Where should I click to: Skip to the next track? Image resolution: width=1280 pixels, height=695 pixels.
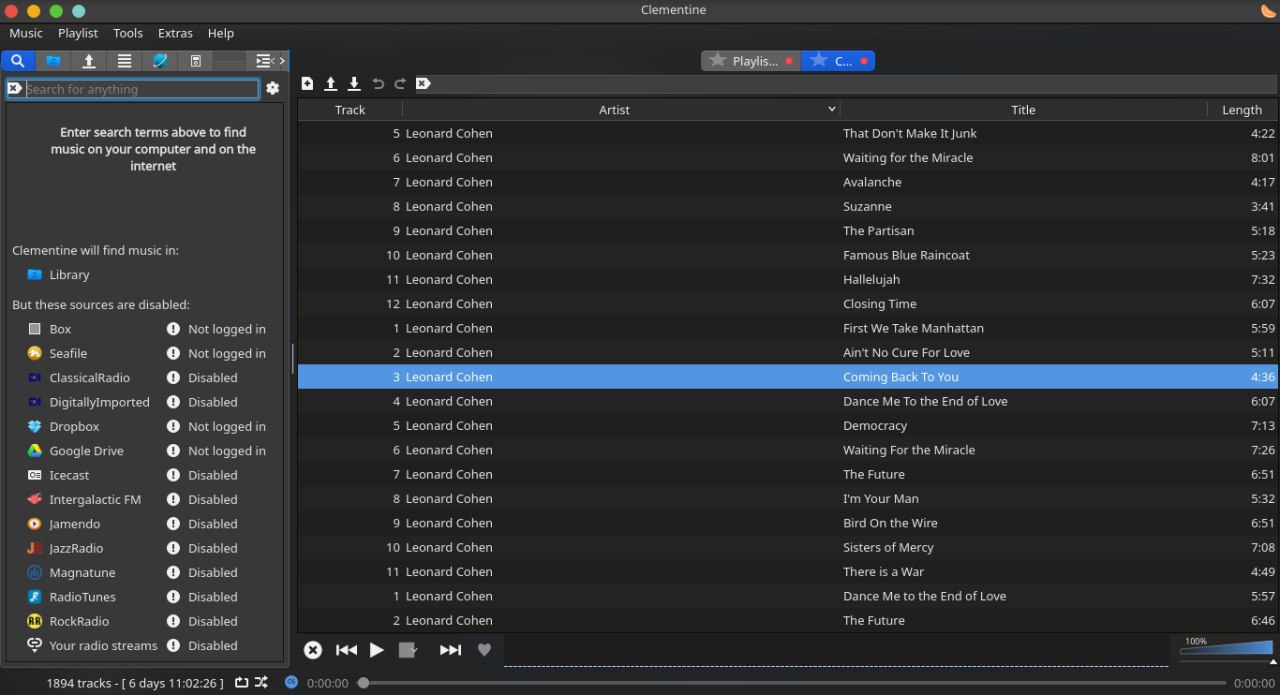pyautogui.click(x=451, y=650)
